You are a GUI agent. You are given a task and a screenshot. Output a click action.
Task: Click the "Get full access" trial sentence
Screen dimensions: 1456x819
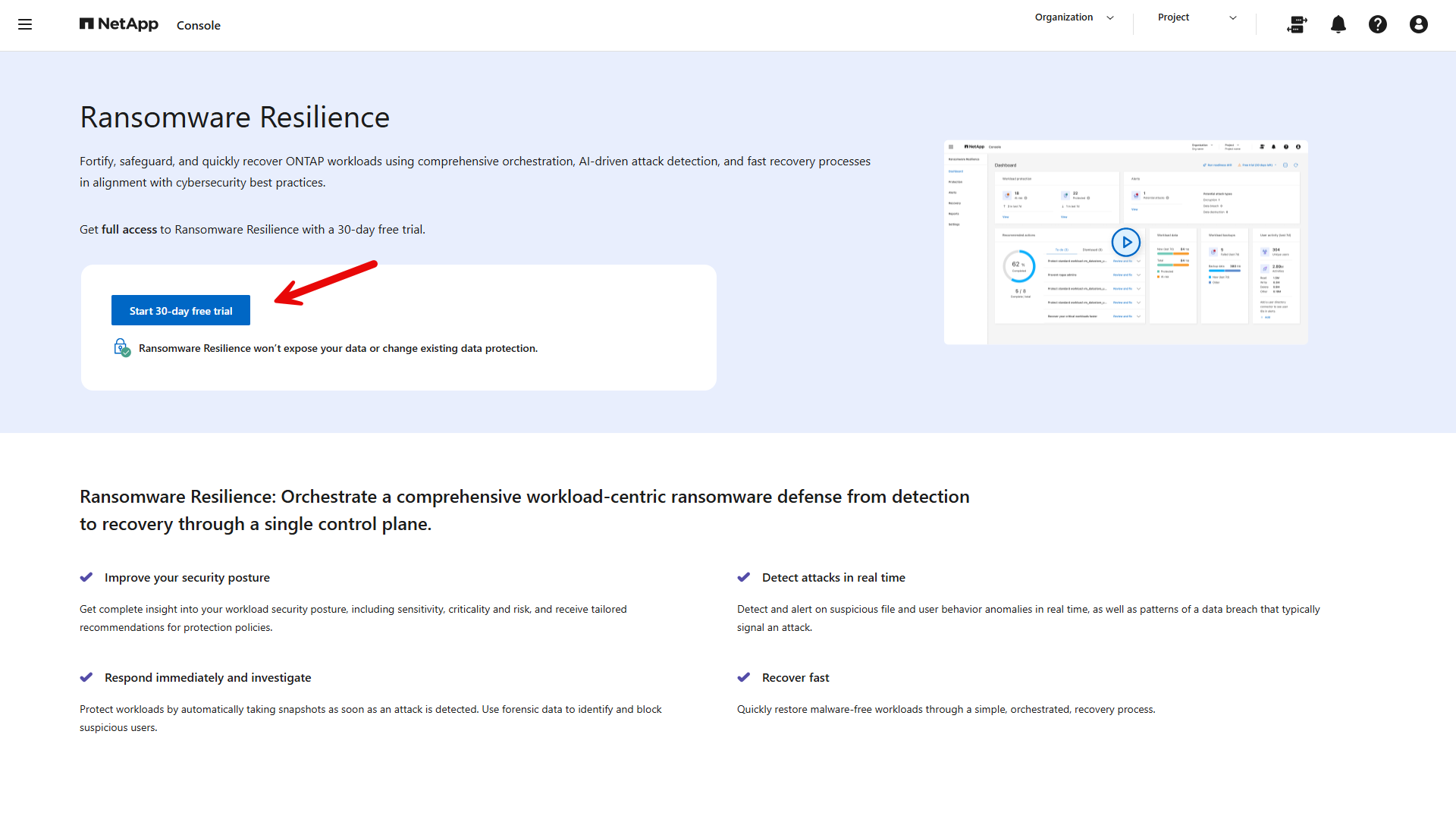pyautogui.click(x=253, y=230)
